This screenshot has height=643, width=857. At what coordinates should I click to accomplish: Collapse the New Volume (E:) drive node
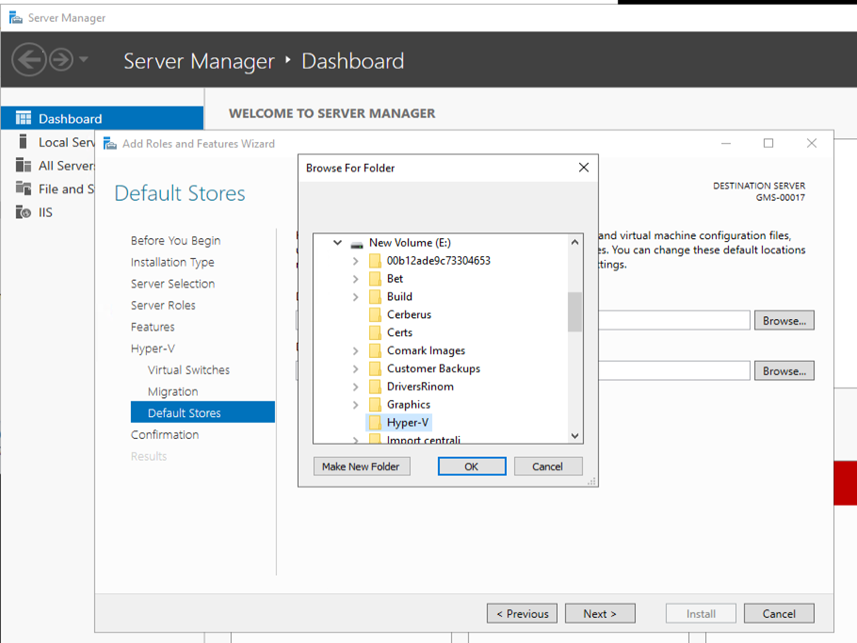pyautogui.click(x=338, y=243)
